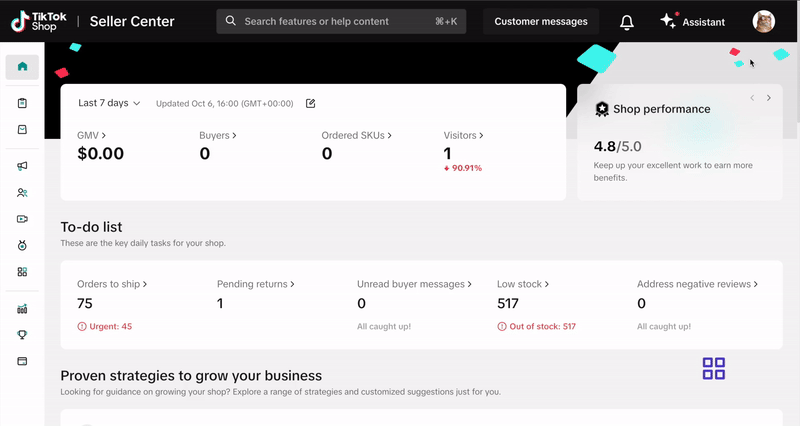Go to next Shop performance card
This screenshot has width=800, height=426.
tap(768, 98)
